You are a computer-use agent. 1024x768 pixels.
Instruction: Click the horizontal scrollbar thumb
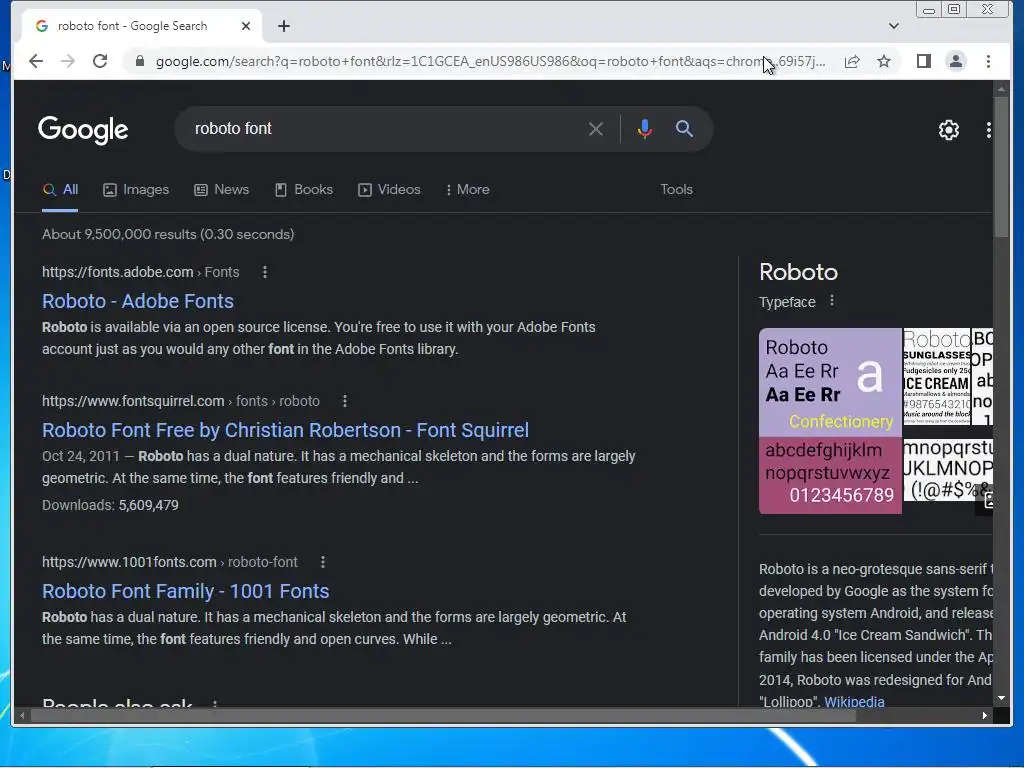[443, 716]
